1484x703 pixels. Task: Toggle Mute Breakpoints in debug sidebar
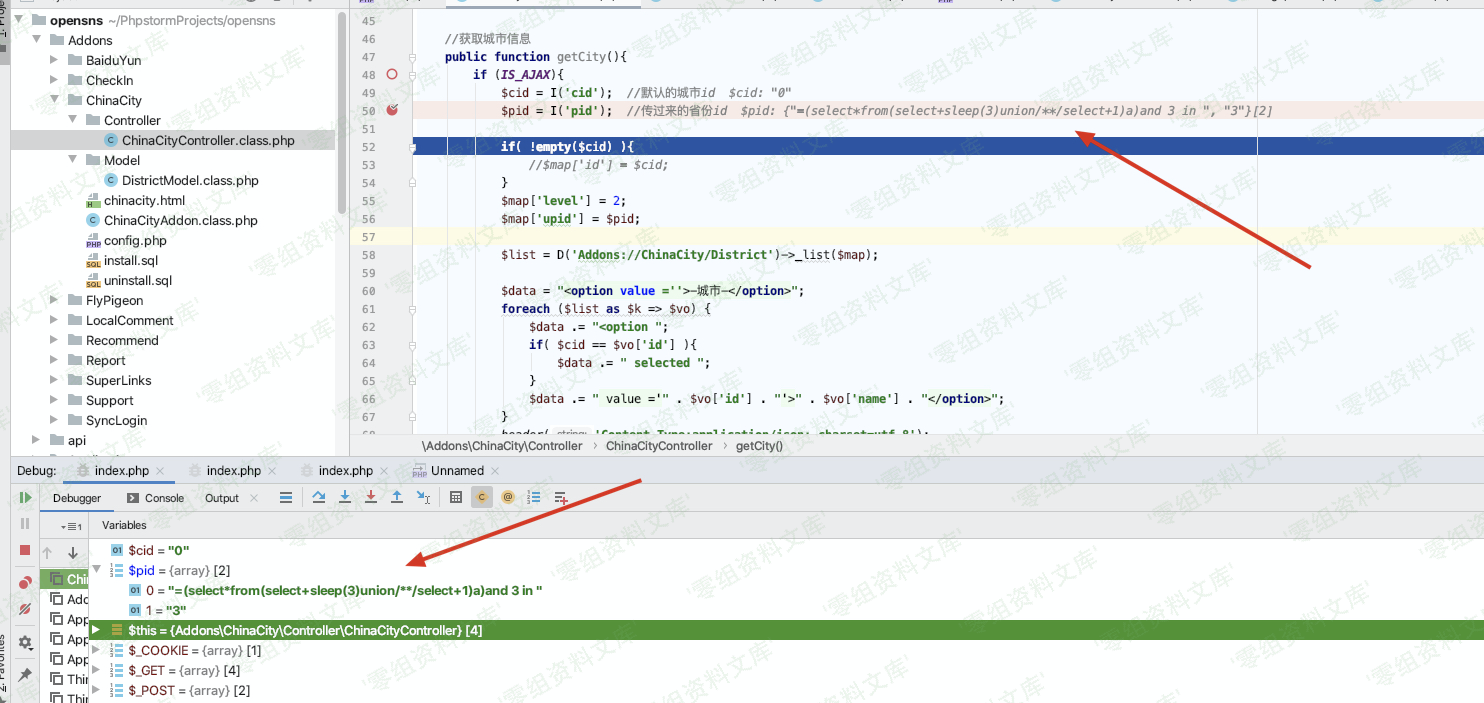[25, 609]
